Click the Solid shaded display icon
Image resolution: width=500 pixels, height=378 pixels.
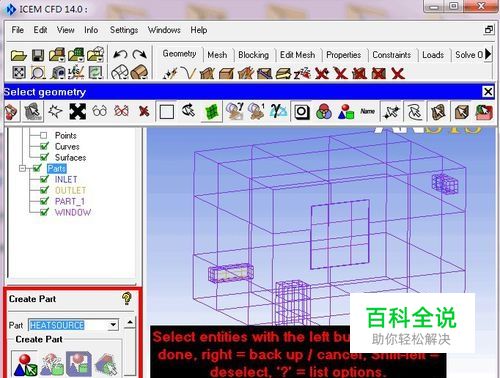pyautogui.click(x=139, y=72)
